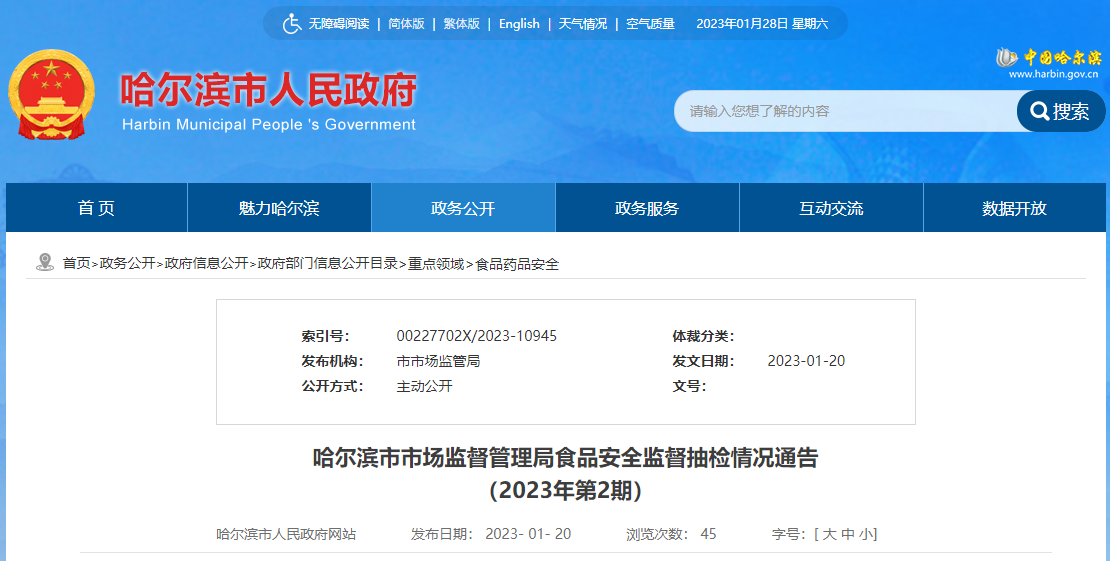Click the national emblem logo
This screenshot has width=1110, height=561.
click(x=52, y=94)
